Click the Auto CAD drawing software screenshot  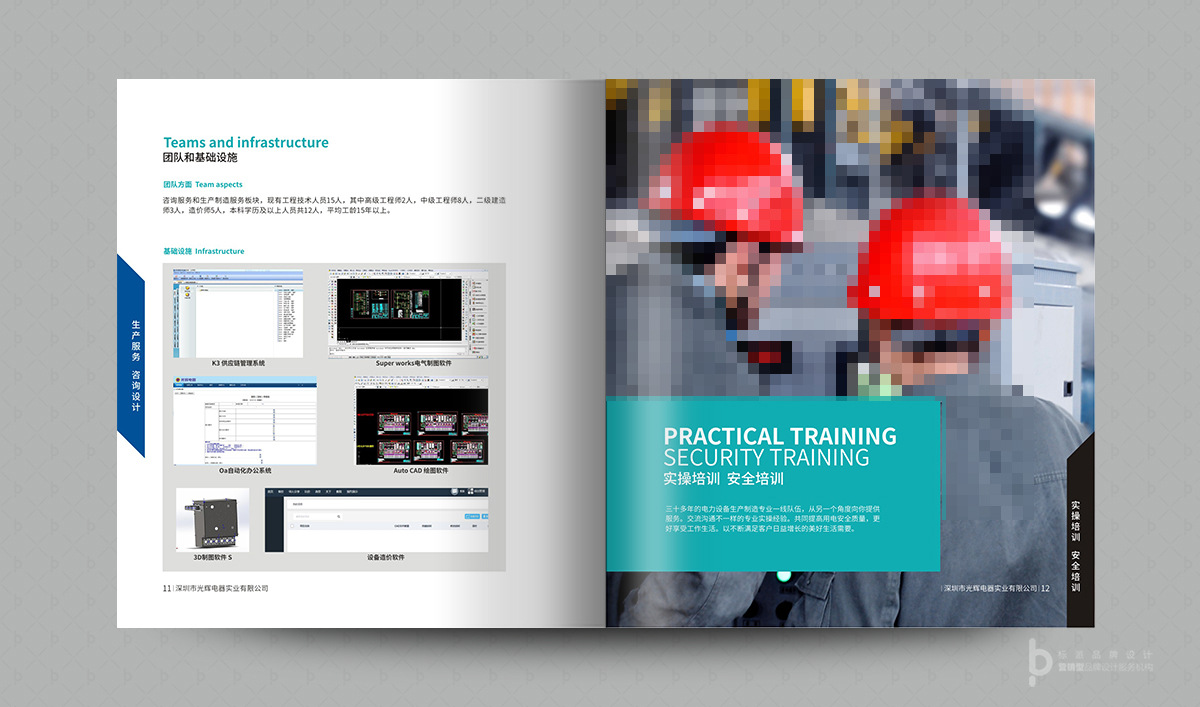421,420
